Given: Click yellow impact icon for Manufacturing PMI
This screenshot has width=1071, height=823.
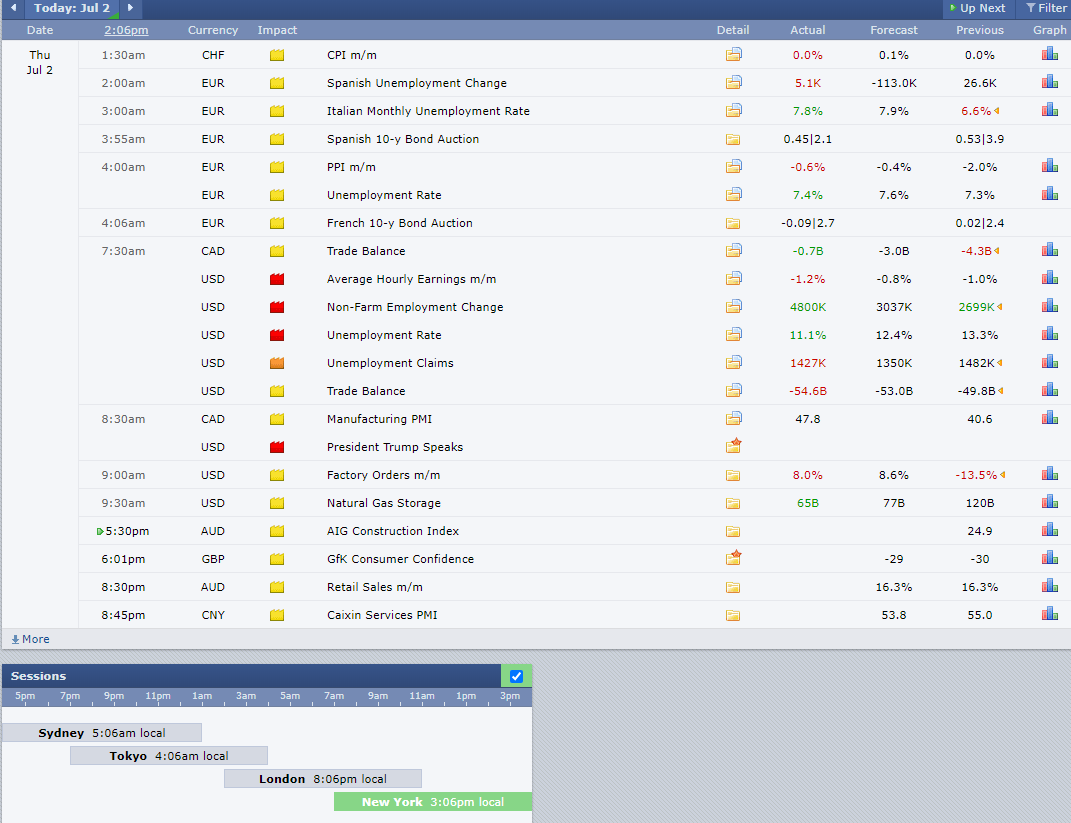Looking at the screenshot, I should coord(277,419).
